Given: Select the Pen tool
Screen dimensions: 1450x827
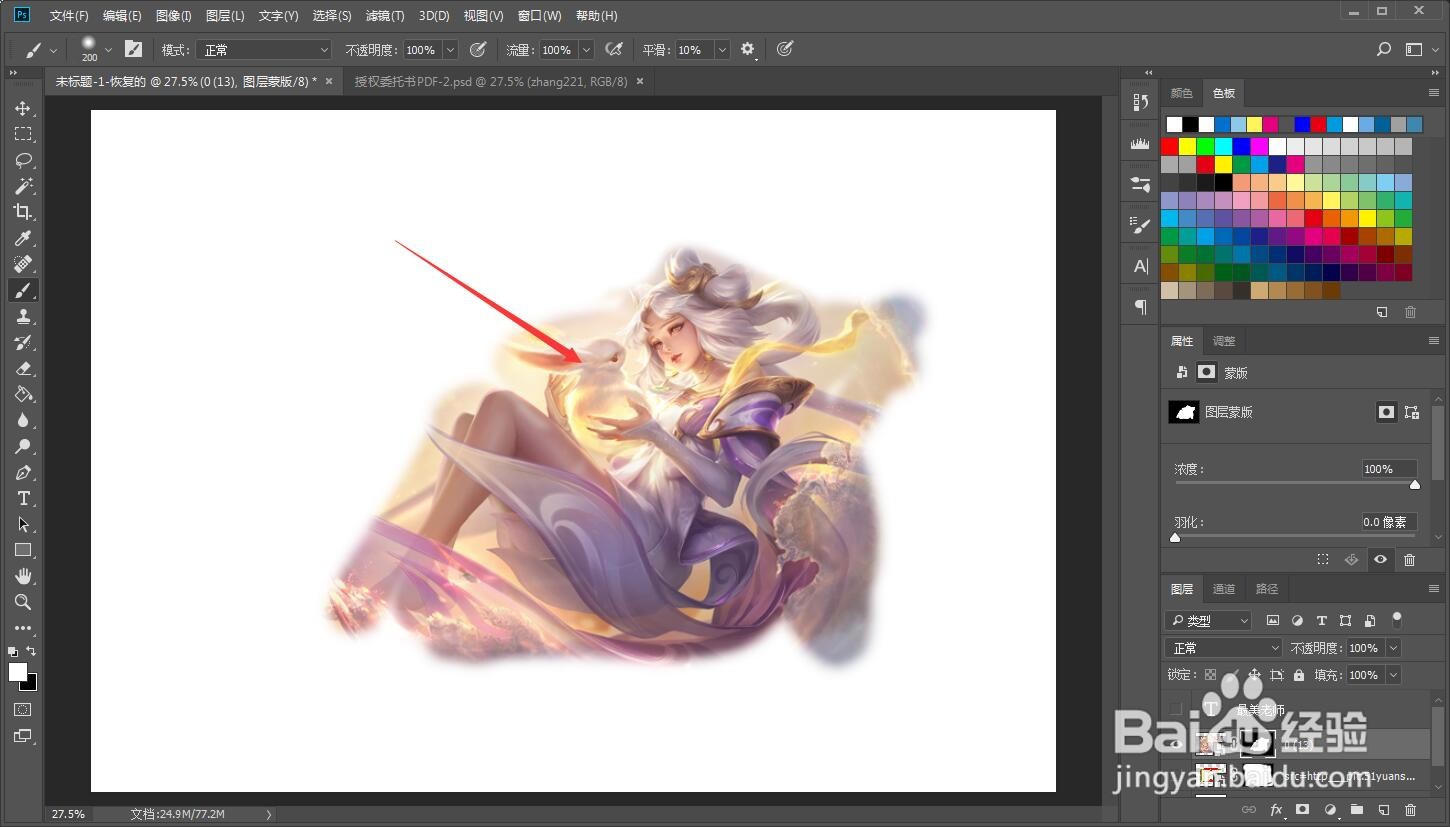Looking at the screenshot, I should coord(22,472).
